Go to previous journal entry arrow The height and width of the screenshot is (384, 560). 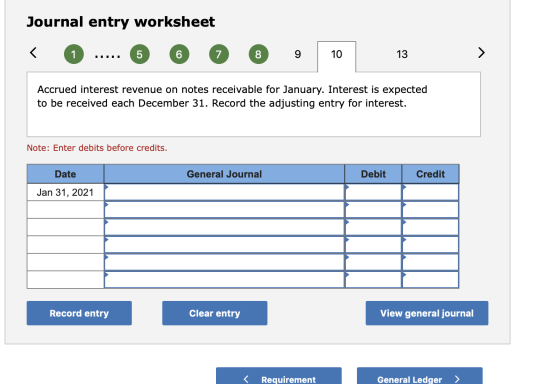click(33, 53)
